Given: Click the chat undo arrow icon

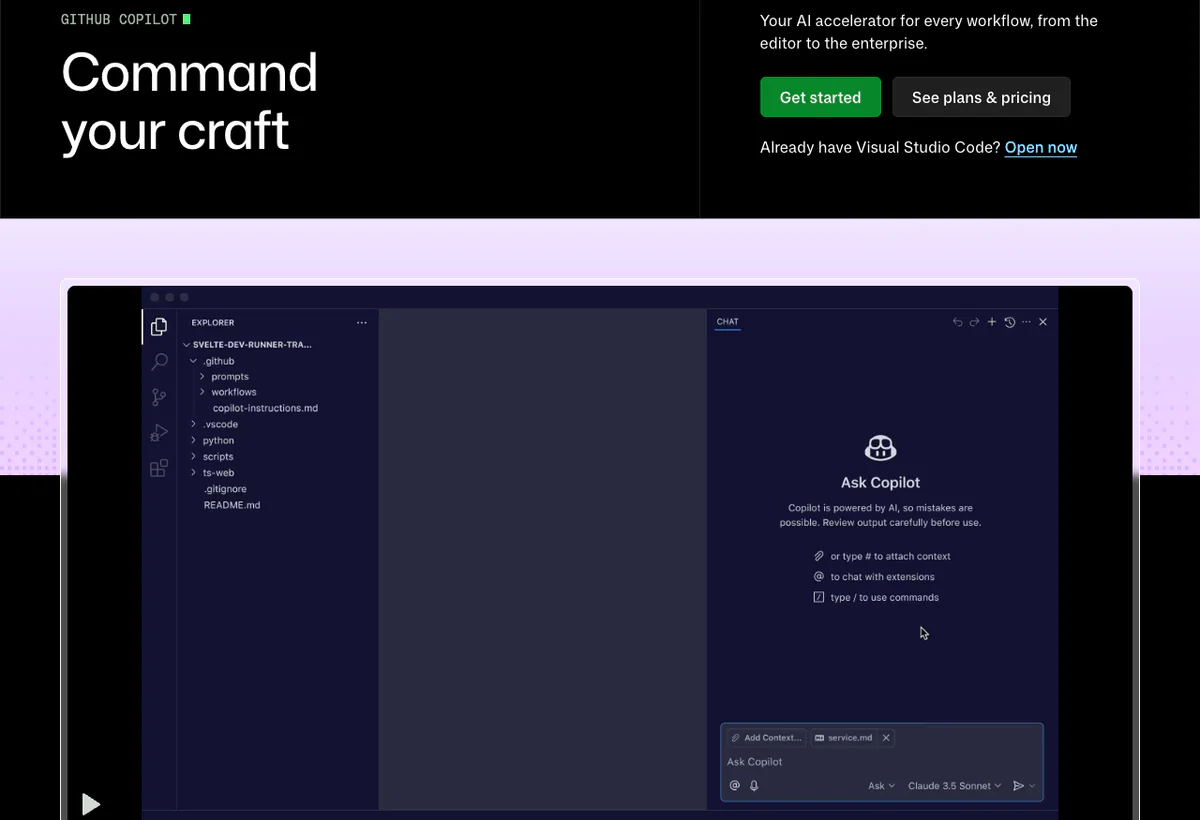Looking at the screenshot, I should tap(957, 322).
